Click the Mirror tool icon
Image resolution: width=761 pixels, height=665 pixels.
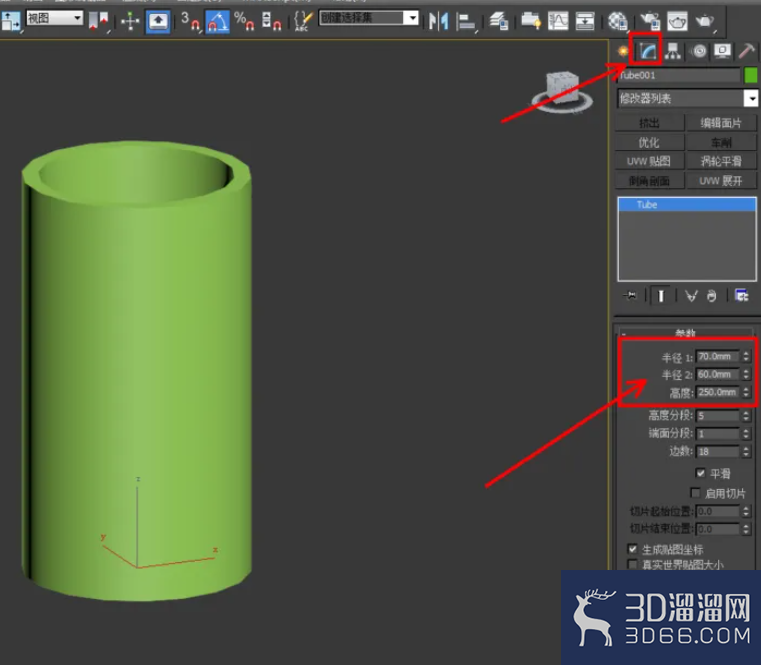point(439,21)
